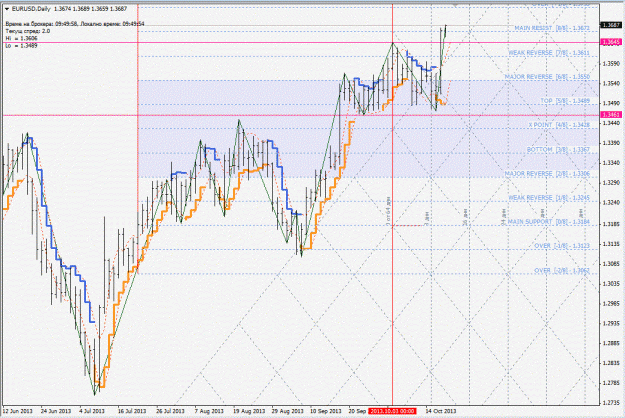The height and width of the screenshot is (418, 625).
Task: Click the spread value line showing 2.0
Action: click(x=28, y=31)
